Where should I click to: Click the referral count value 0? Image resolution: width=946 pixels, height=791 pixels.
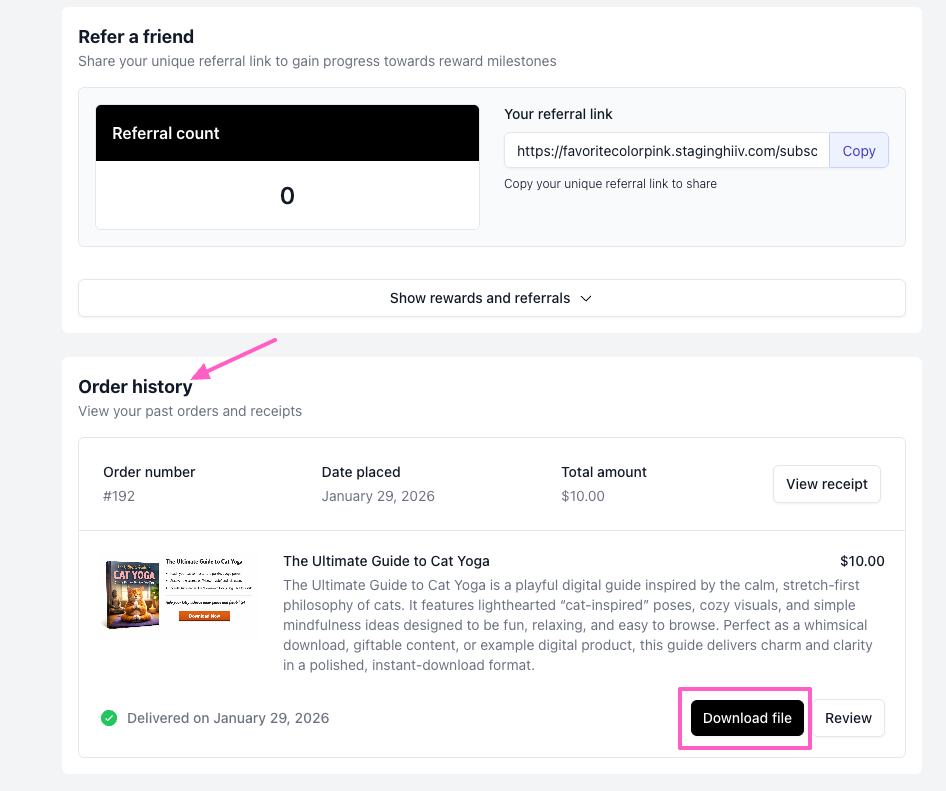pyautogui.click(x=287, y=196)
